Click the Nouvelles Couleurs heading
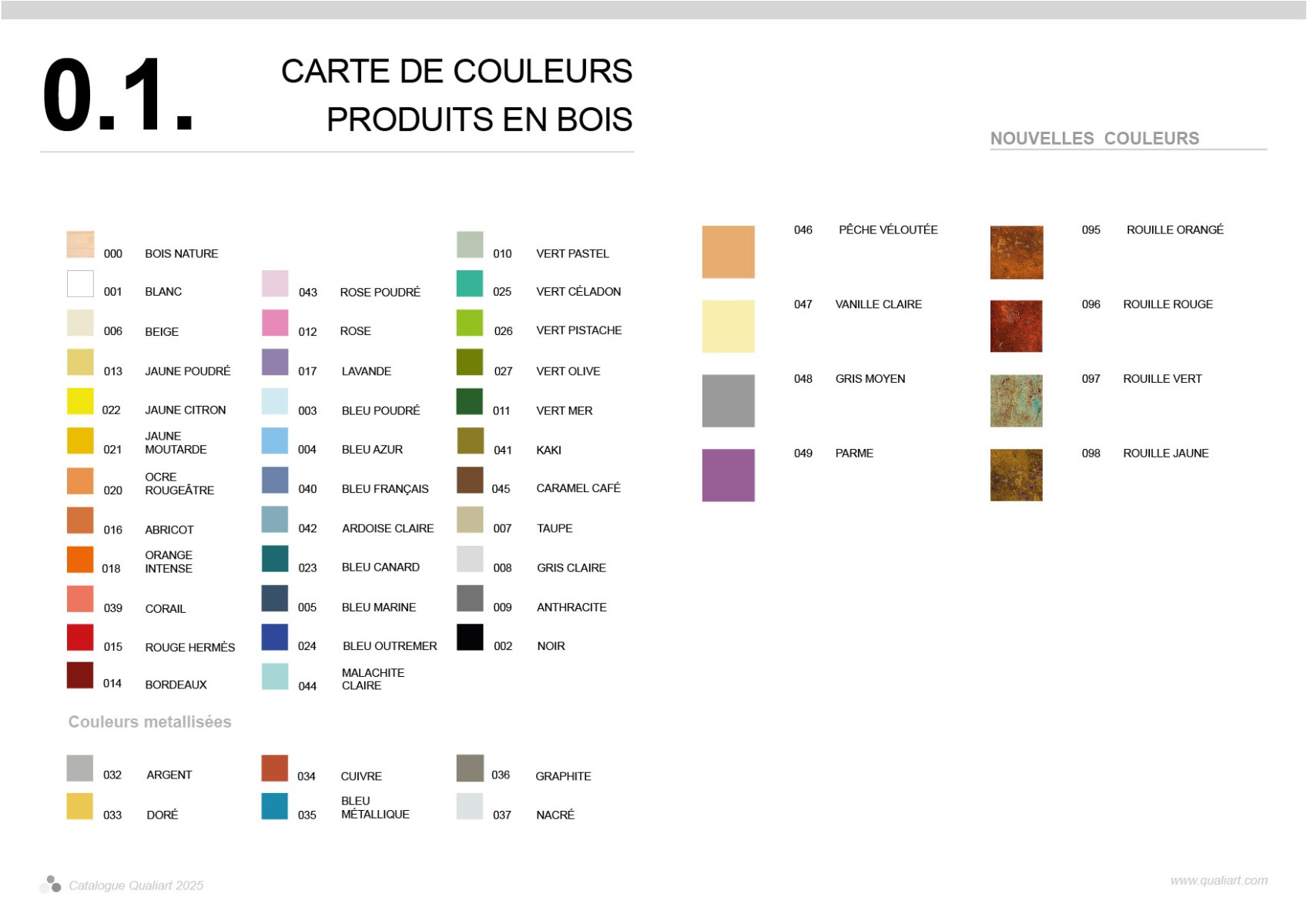Viewport: 1307px width, 924px height. pyautogui.click(x=1094, y=139)
